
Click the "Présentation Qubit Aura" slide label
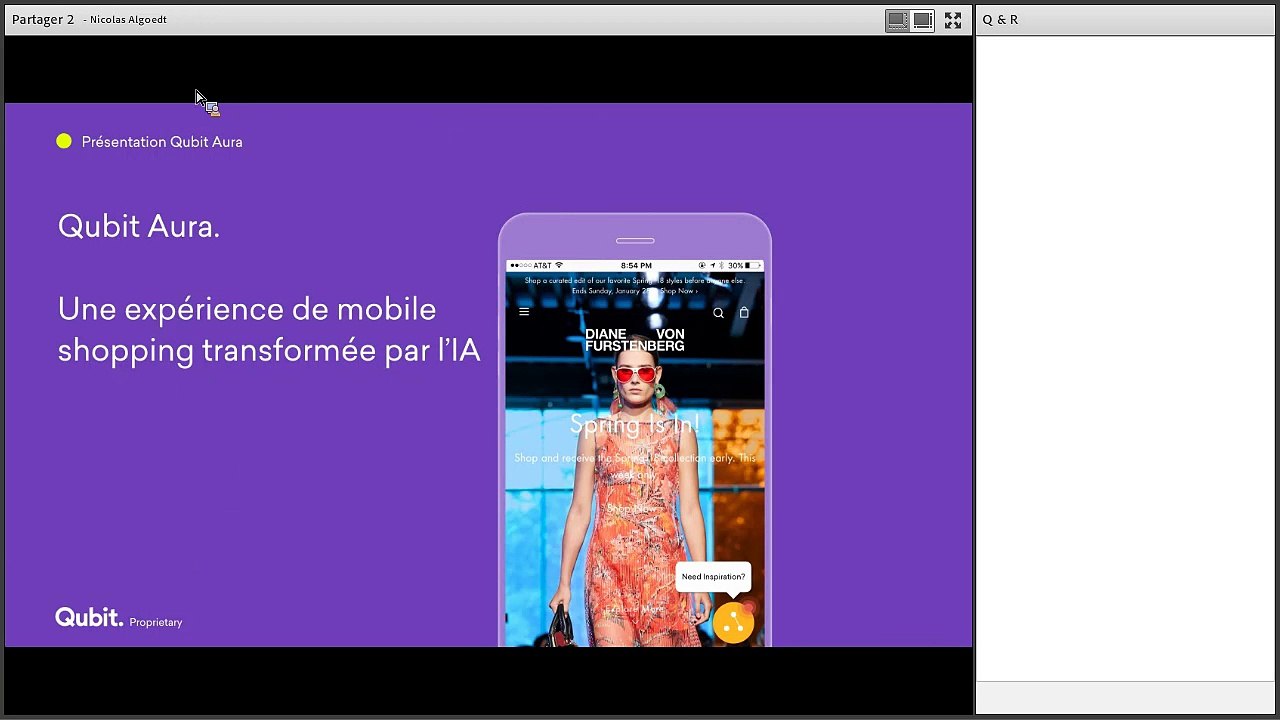(x=162, y=142)
